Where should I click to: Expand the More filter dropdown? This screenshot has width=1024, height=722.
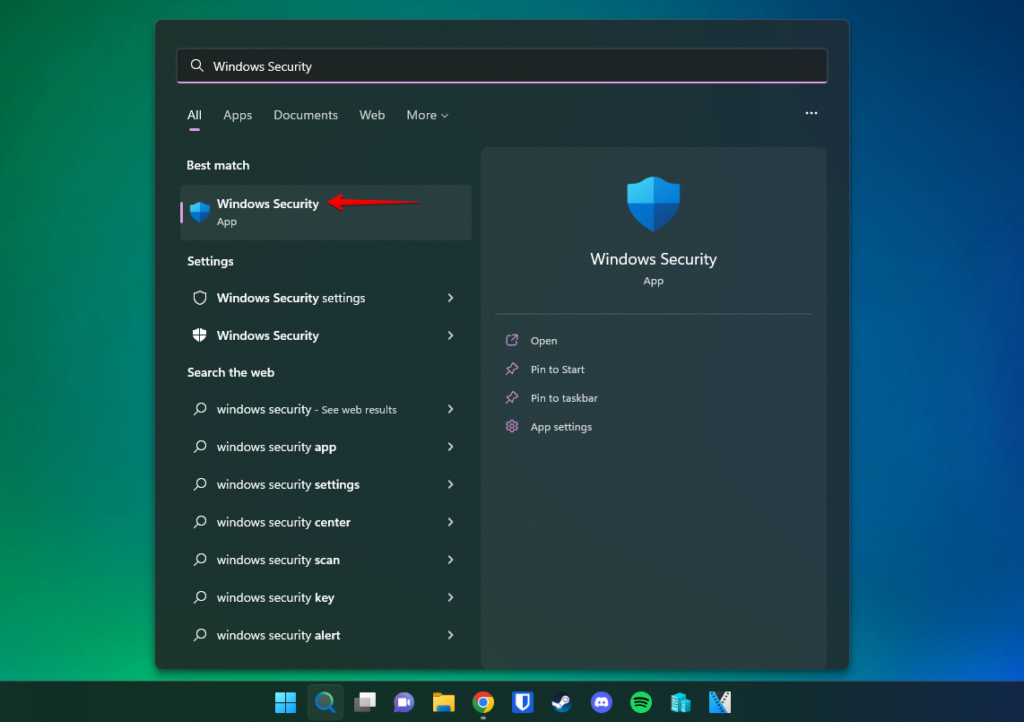[x=427, y=115]
